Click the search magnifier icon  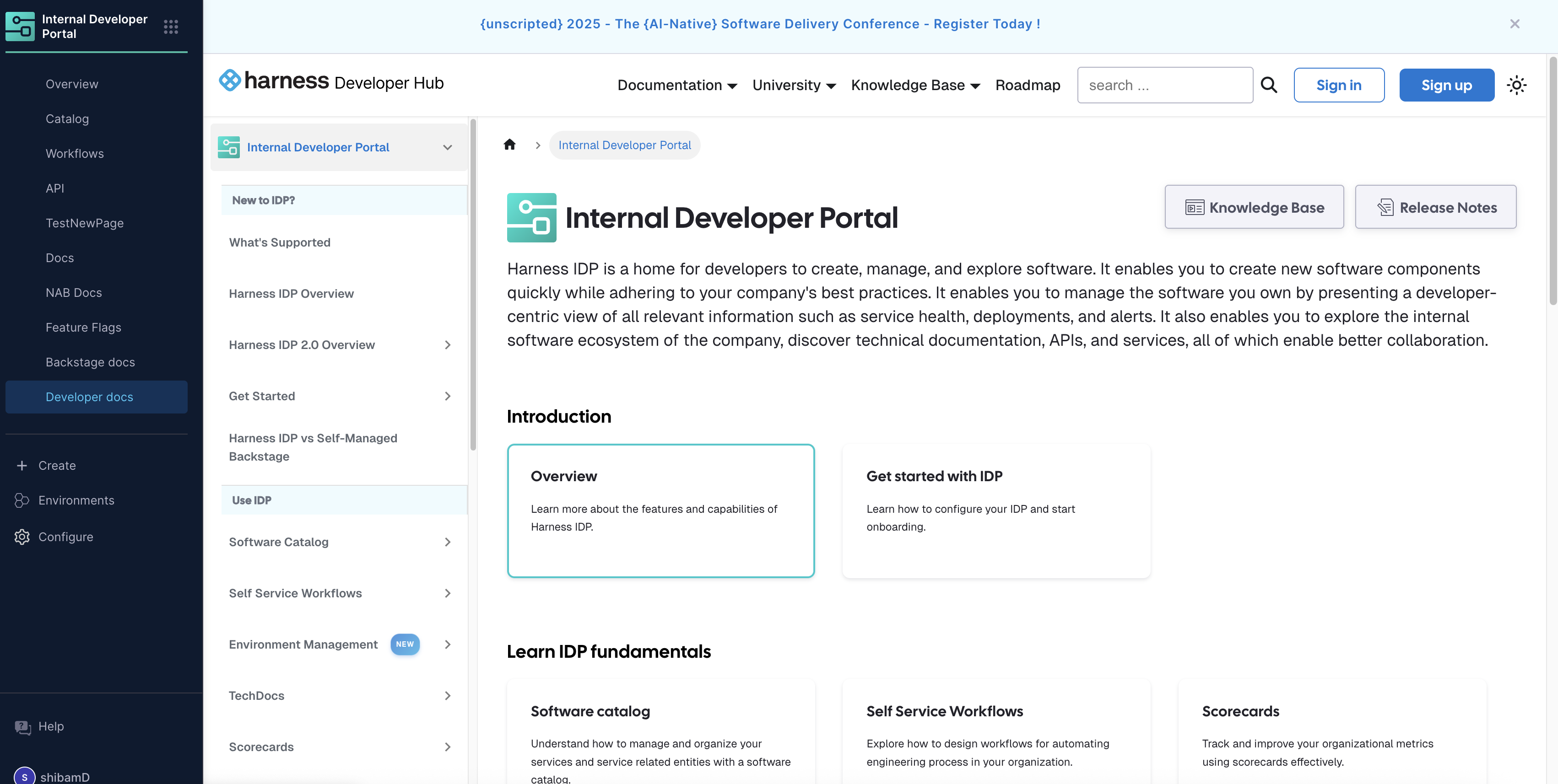(1268, 85)
